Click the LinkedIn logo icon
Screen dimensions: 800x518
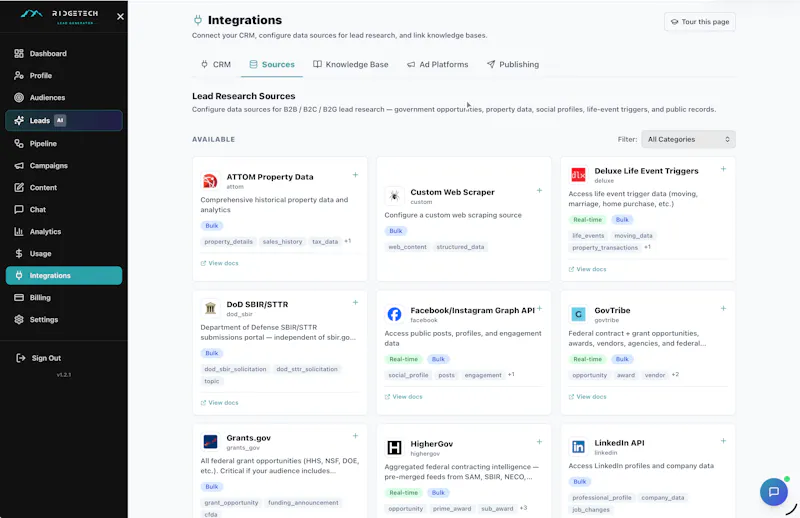click(x=578, y=447)
